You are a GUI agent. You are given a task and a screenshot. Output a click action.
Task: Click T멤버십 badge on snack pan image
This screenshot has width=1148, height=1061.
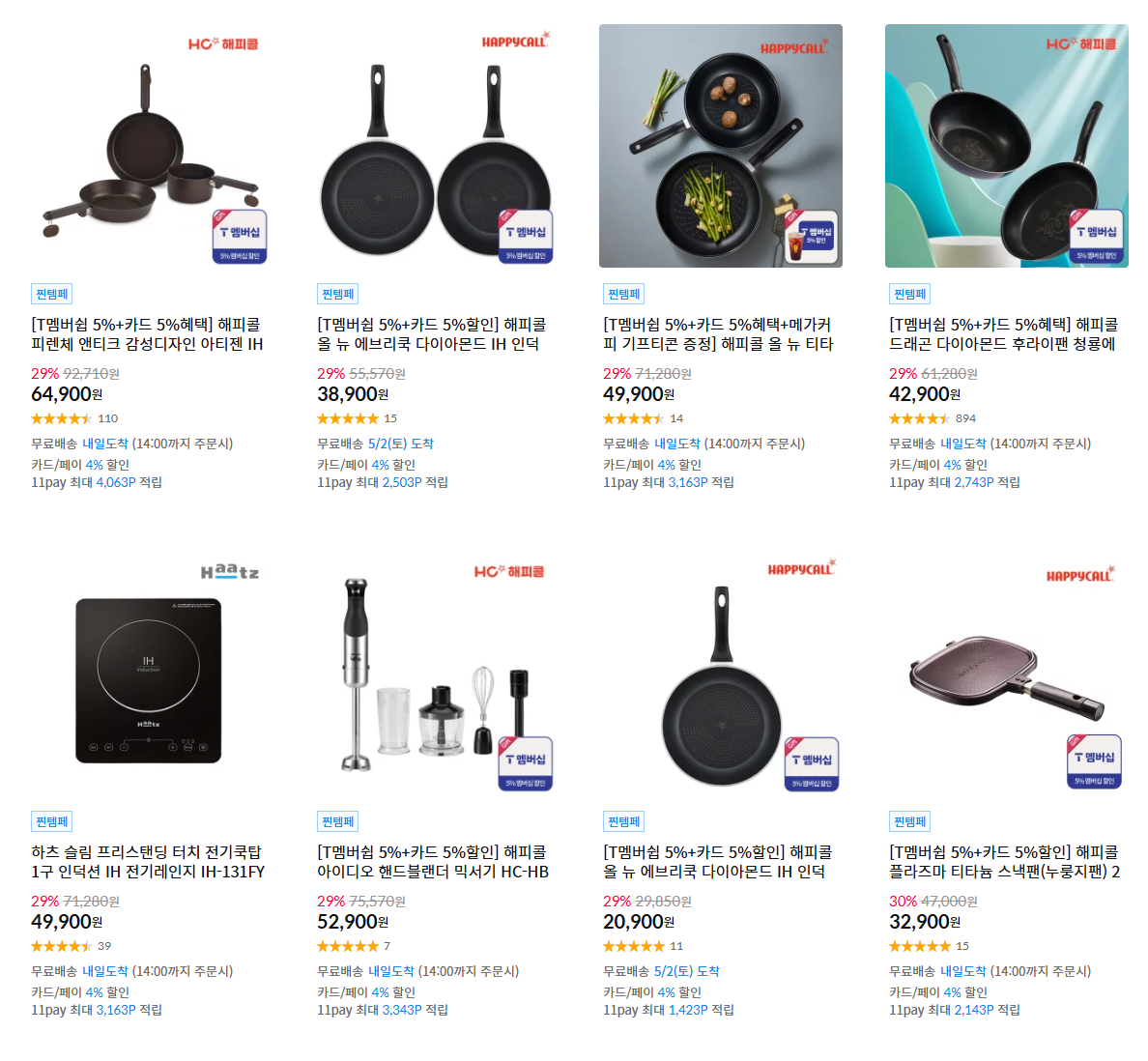1094,761
